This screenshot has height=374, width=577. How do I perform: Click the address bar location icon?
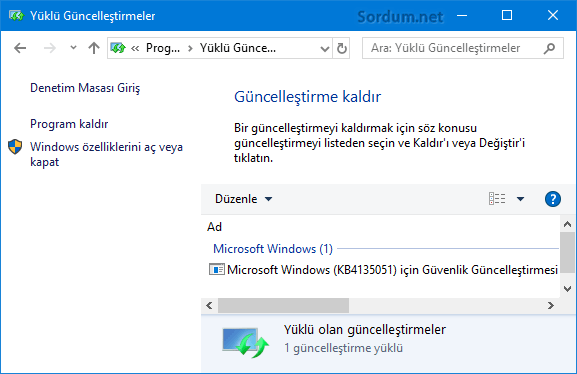click(118, 48)
